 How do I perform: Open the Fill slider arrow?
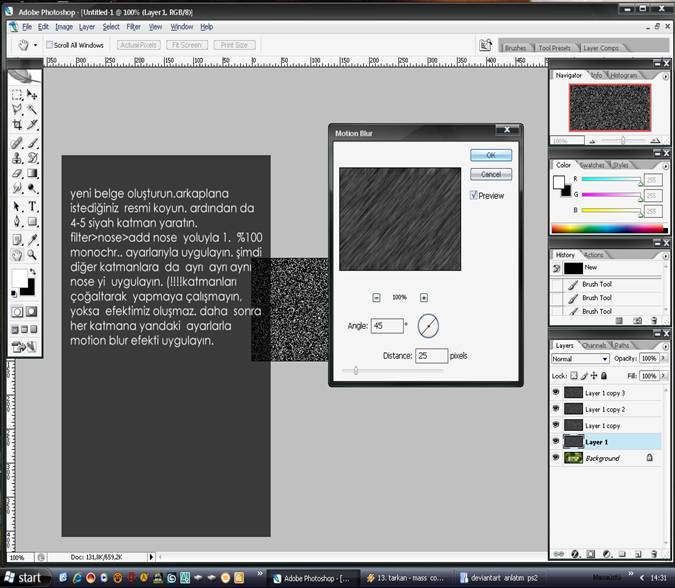(664, 376)
